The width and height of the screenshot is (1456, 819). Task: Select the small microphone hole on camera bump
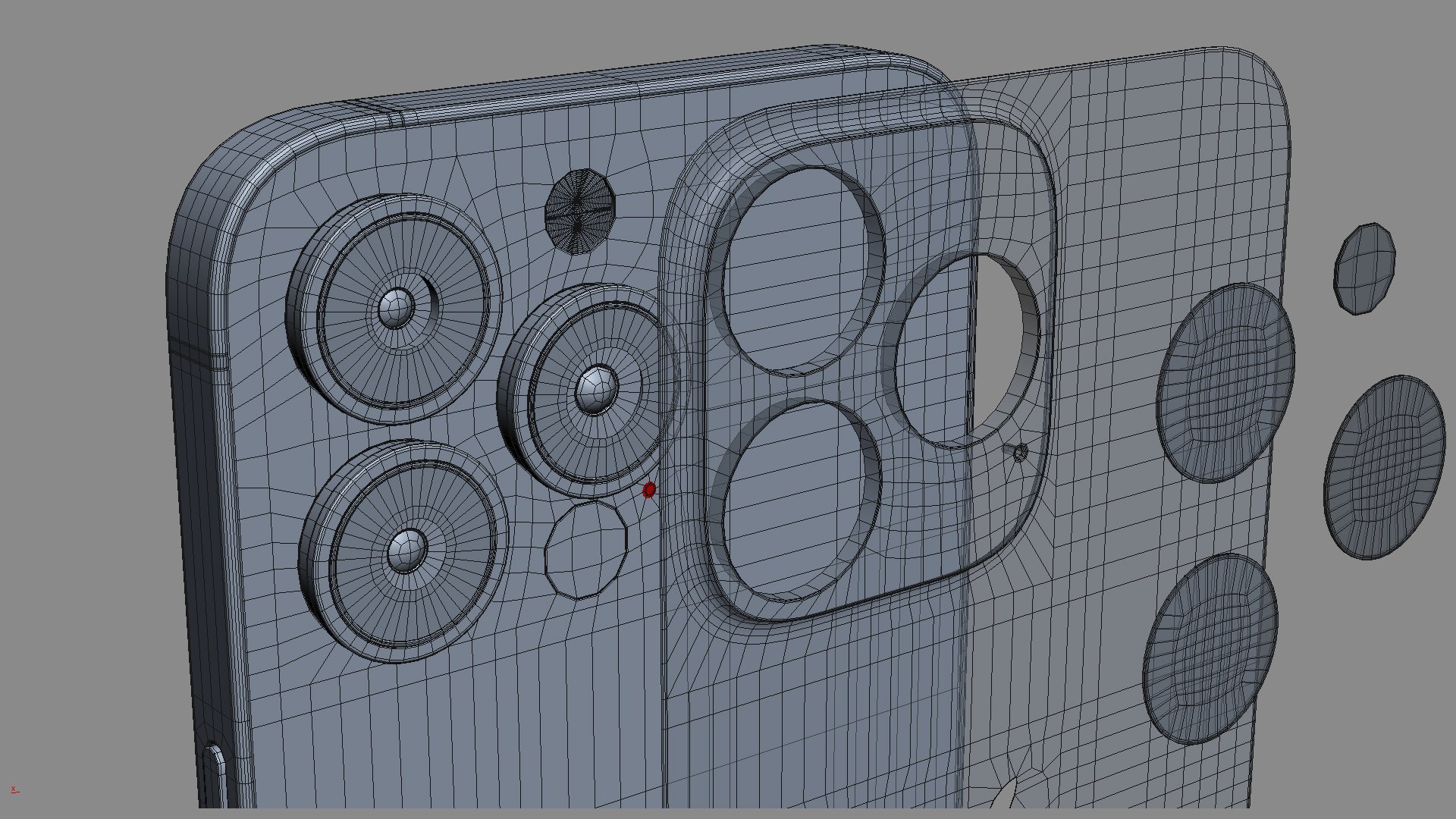[x=1021, y=453]
